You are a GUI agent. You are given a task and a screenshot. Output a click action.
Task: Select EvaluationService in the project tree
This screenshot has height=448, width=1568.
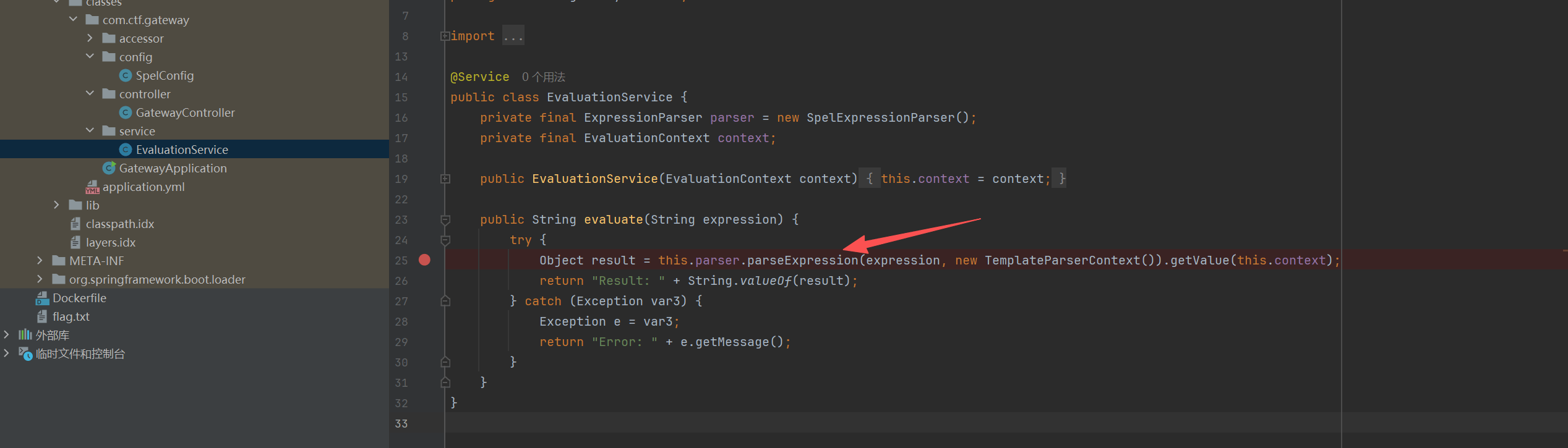pyautogui.click(x=181, y=150)
